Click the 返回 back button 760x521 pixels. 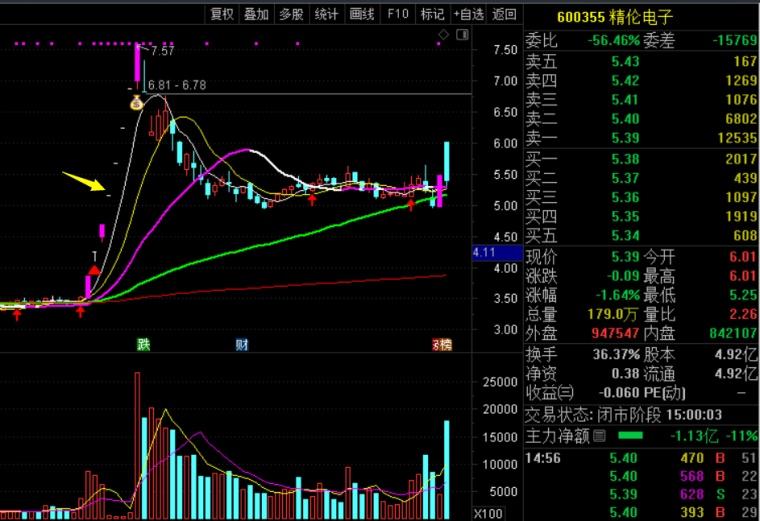coord(505,13)
